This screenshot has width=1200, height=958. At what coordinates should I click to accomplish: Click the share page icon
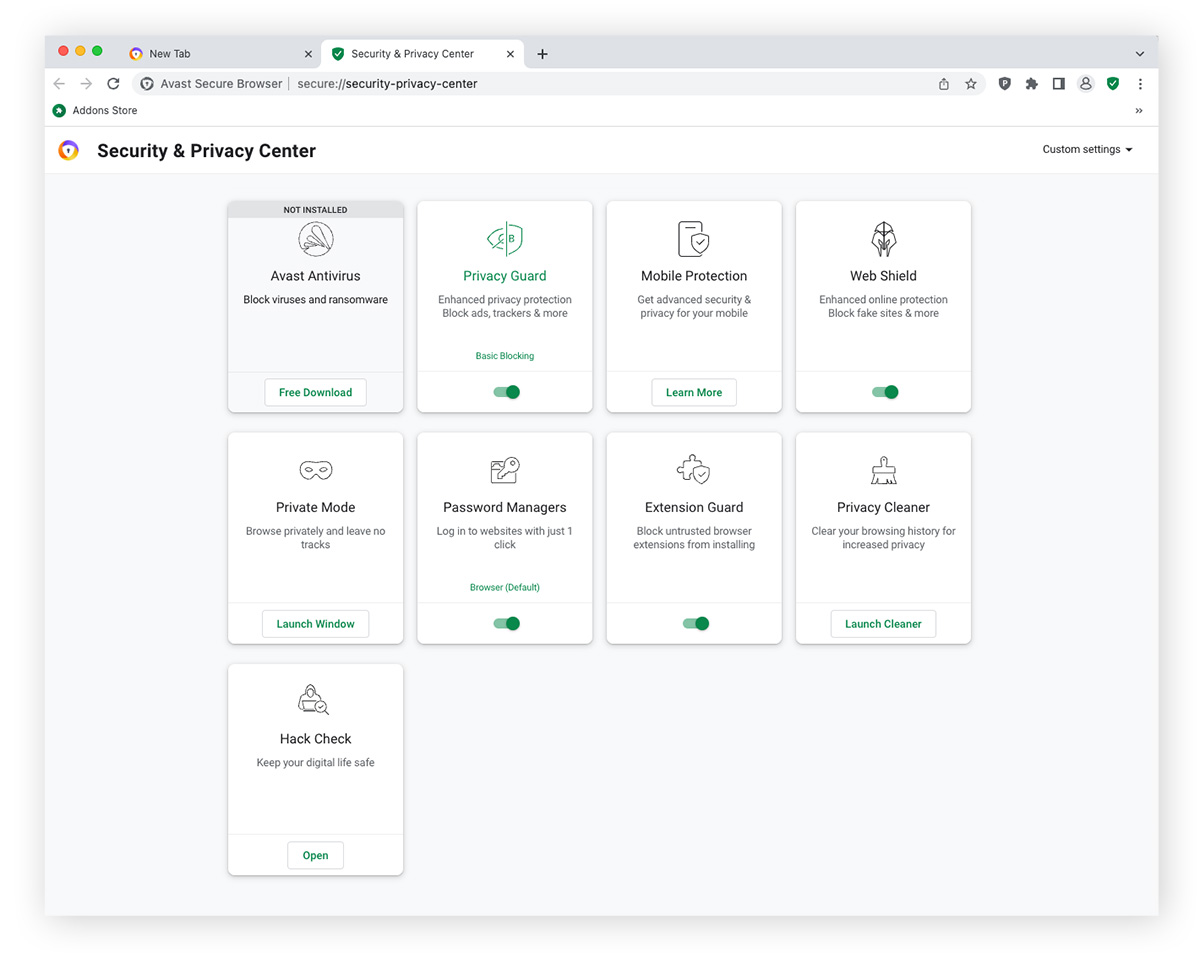click(943, 84)
